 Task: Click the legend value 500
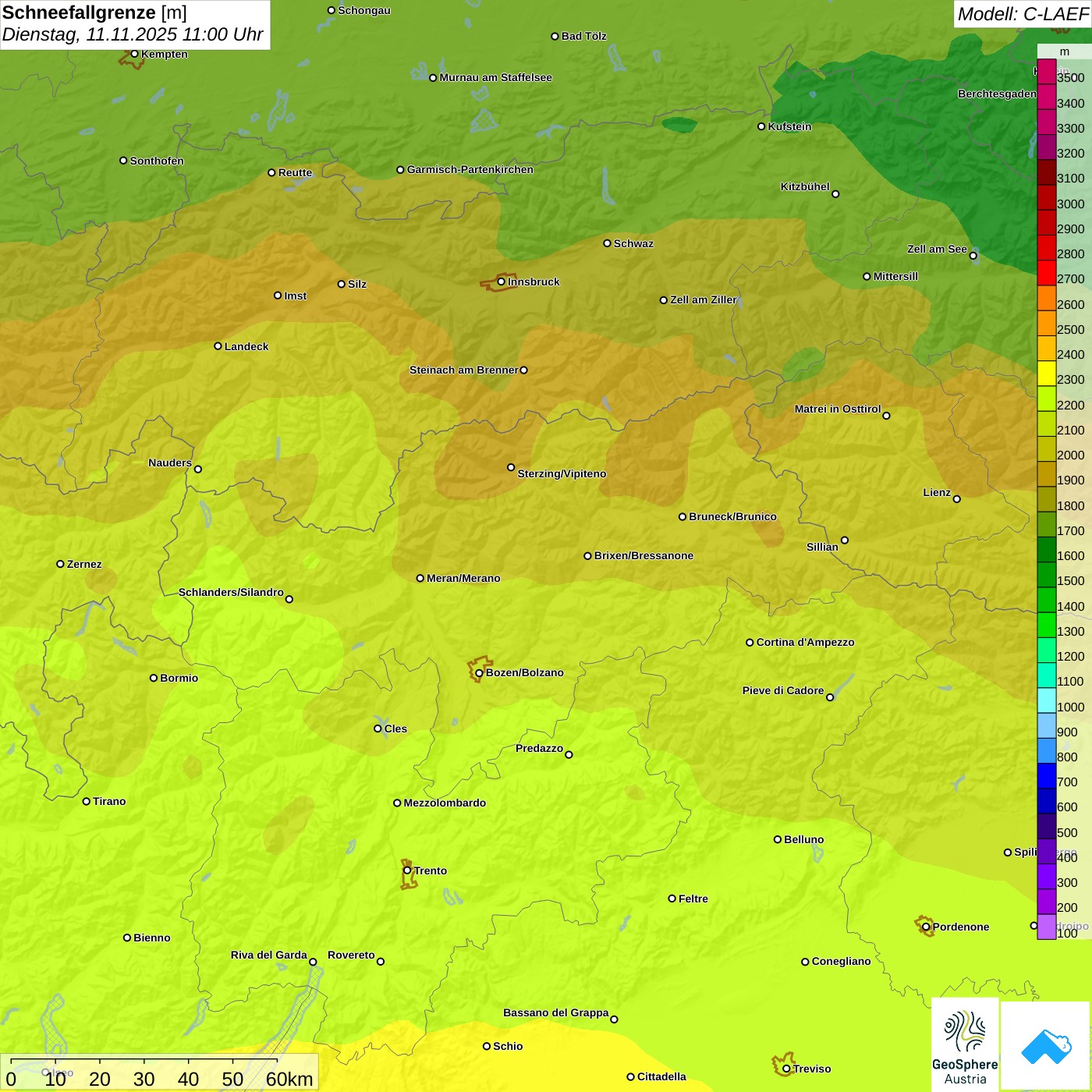click(1068, 832)
